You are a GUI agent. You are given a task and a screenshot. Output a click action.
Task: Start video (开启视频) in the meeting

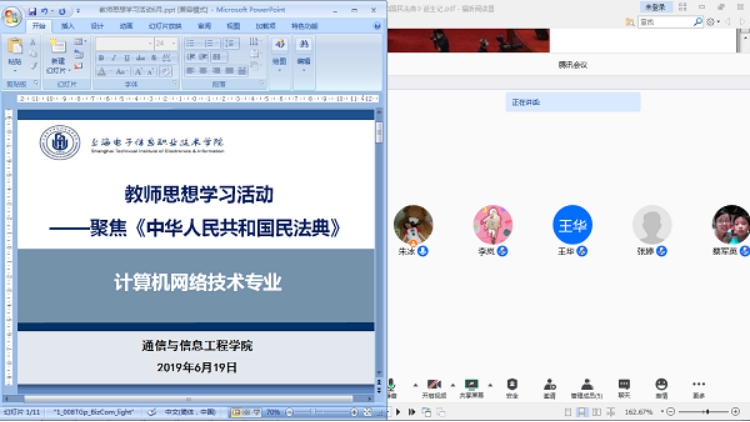coord(434,388)
